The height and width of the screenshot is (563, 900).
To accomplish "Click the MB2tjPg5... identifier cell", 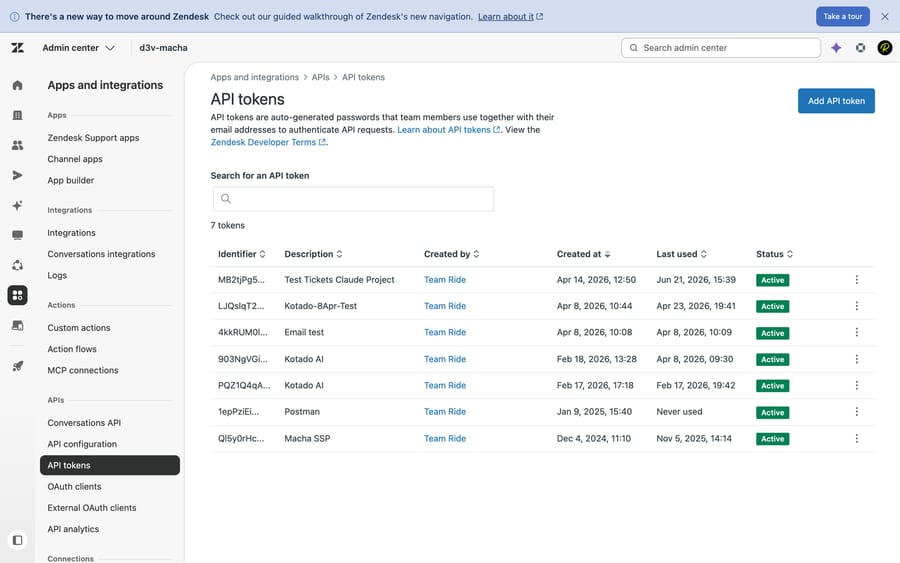I will pos(241,279).
